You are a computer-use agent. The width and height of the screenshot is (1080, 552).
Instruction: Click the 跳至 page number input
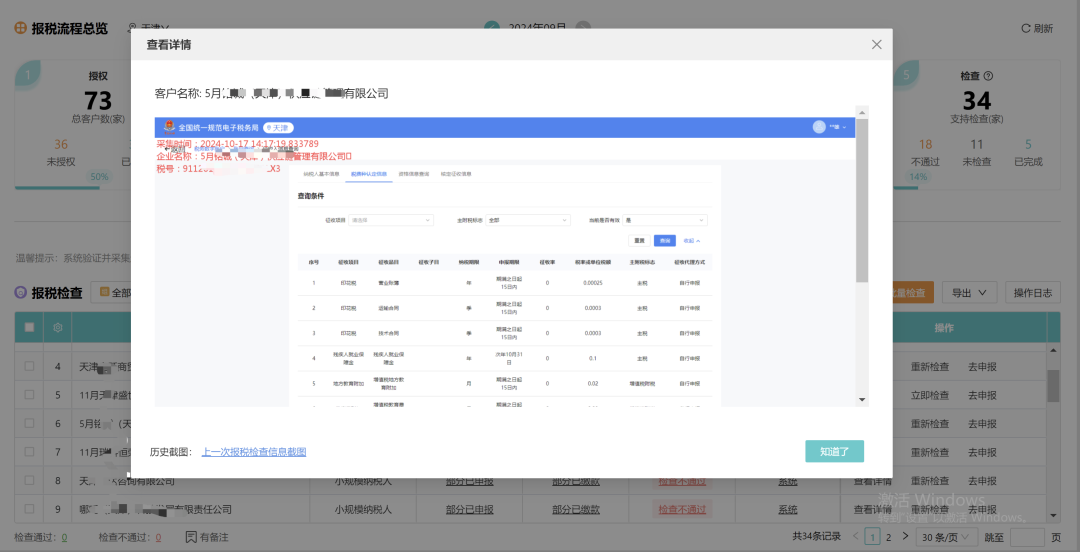[x=1027, y=537]
